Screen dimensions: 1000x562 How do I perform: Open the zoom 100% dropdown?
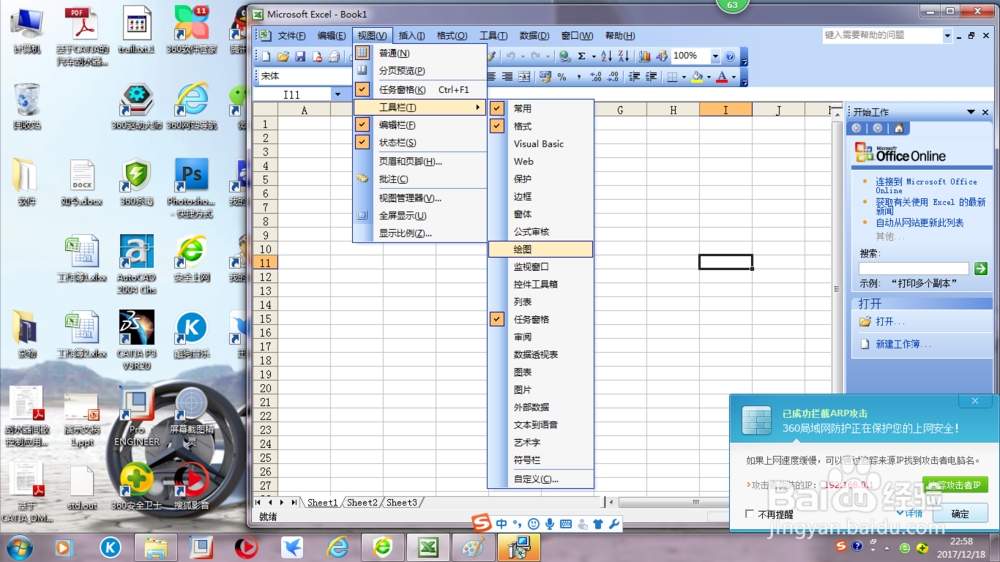pos(715,56)
